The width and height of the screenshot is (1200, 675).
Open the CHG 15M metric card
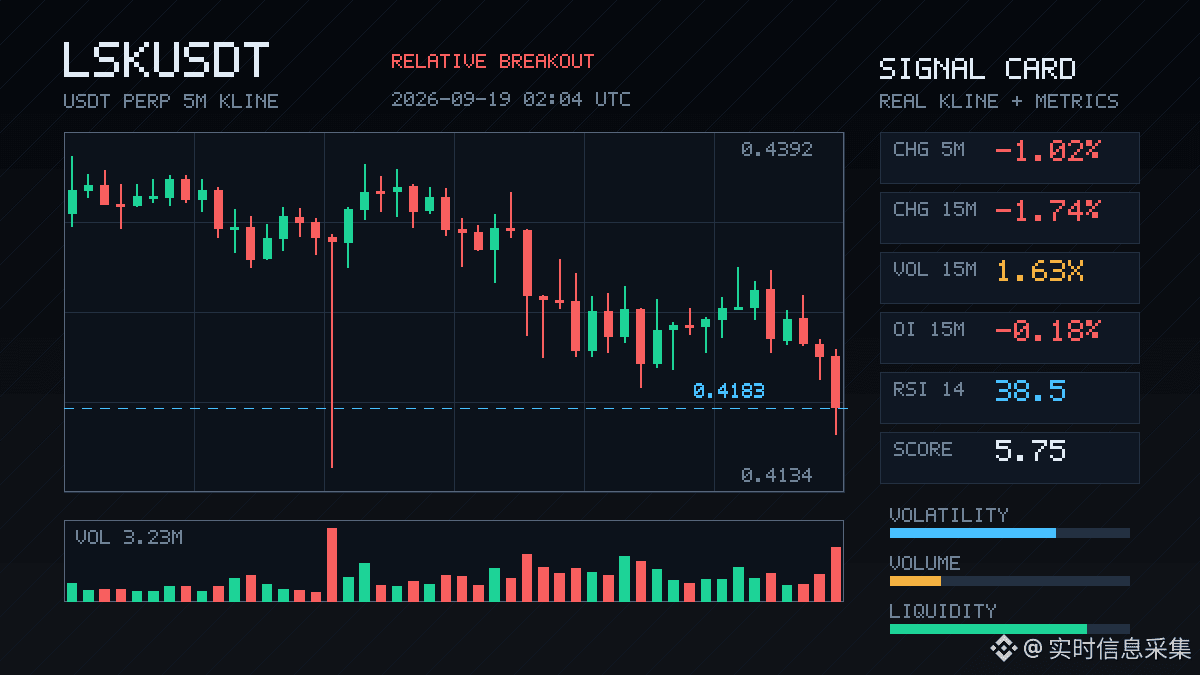[x=1009, y=218]
